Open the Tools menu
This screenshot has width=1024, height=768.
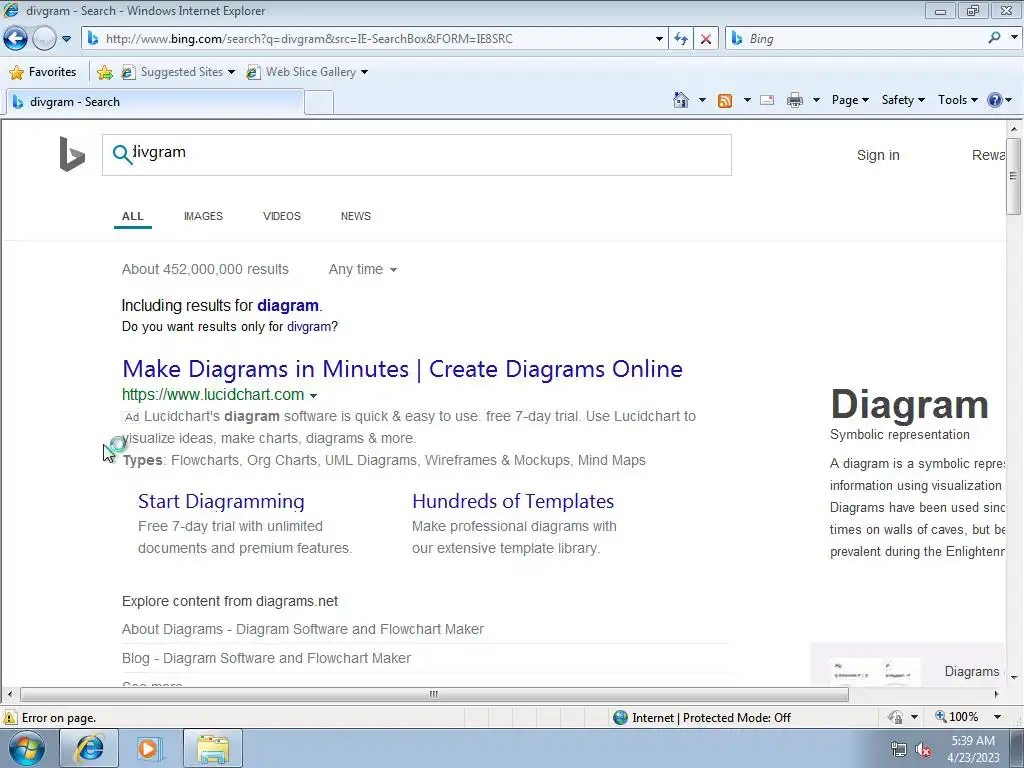pyautogui.click(x=957, y=100)
